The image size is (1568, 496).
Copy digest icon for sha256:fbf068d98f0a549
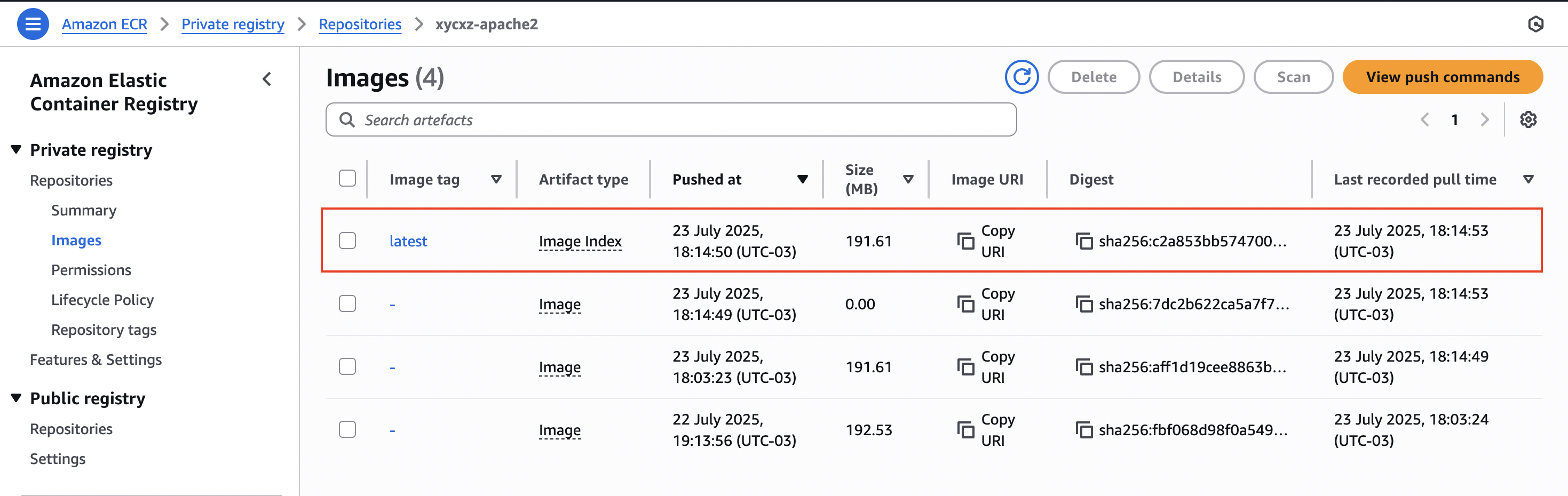point(1083,430)
